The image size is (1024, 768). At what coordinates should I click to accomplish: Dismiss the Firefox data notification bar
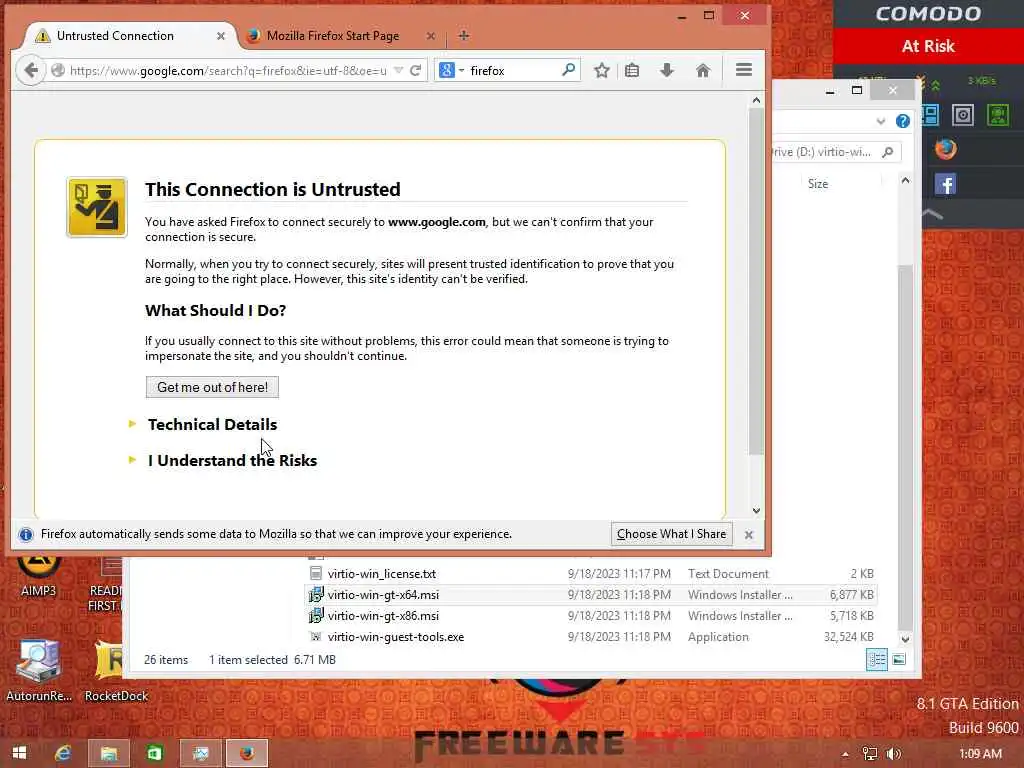[x=749, y=535]
